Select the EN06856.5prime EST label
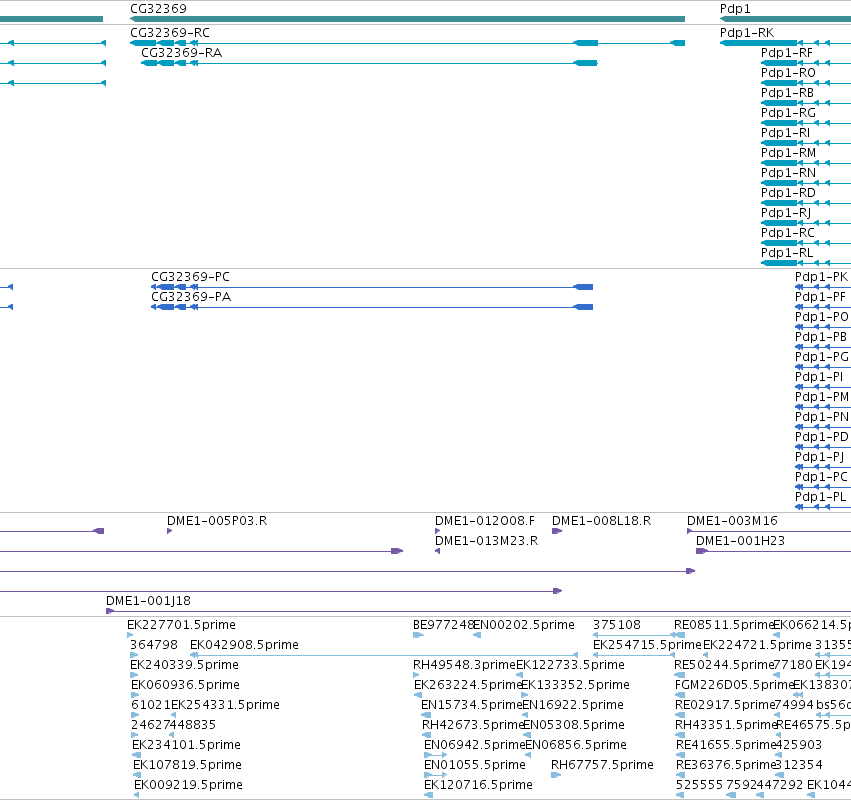Viewport: 851px width, 800px height. pyautogui.click(x=576, y=745)
